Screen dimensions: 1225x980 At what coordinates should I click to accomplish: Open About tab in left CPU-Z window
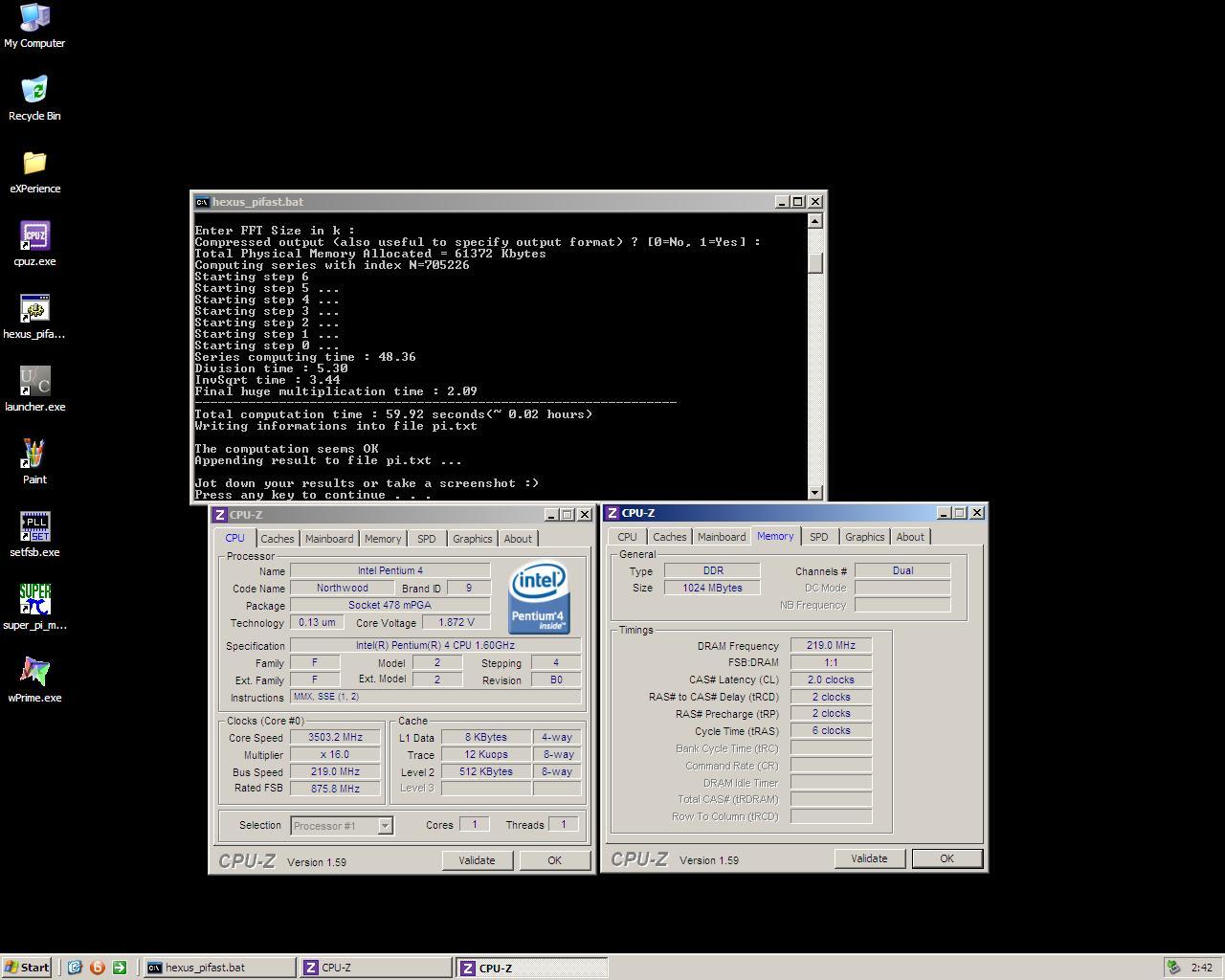point(518,539)
